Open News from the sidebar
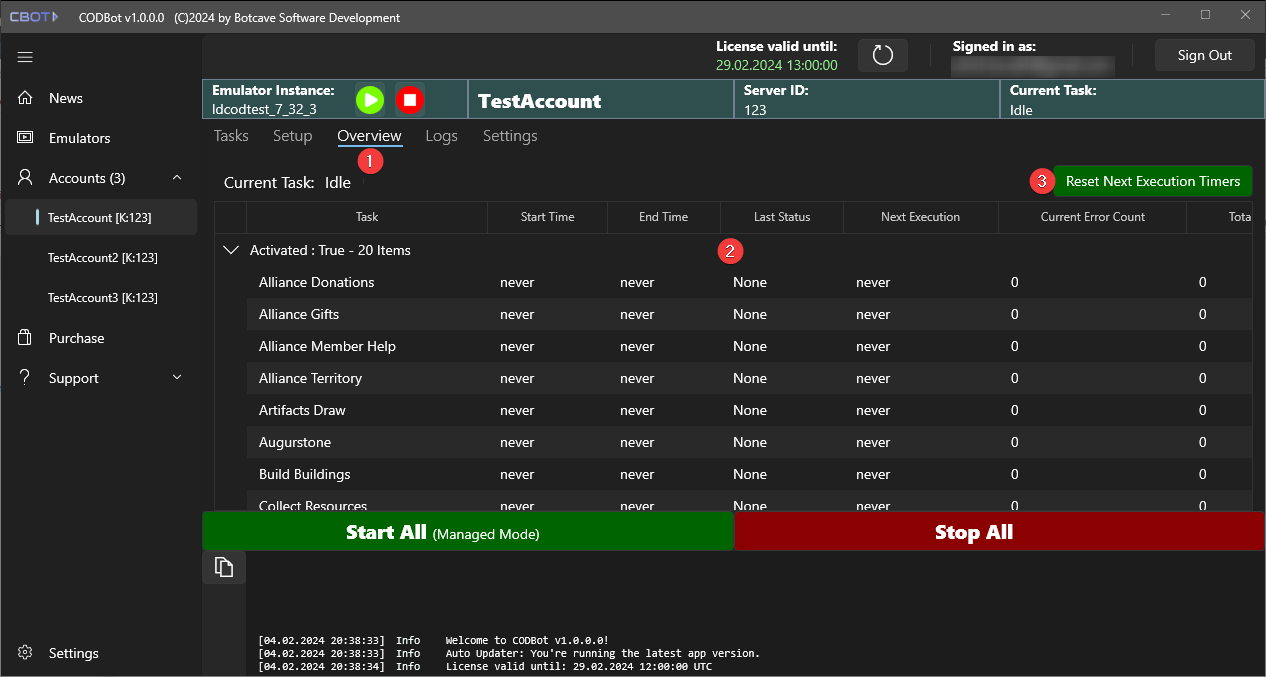Image resolution: width=1266 pixels, height=677 pixels. (66, 98)
